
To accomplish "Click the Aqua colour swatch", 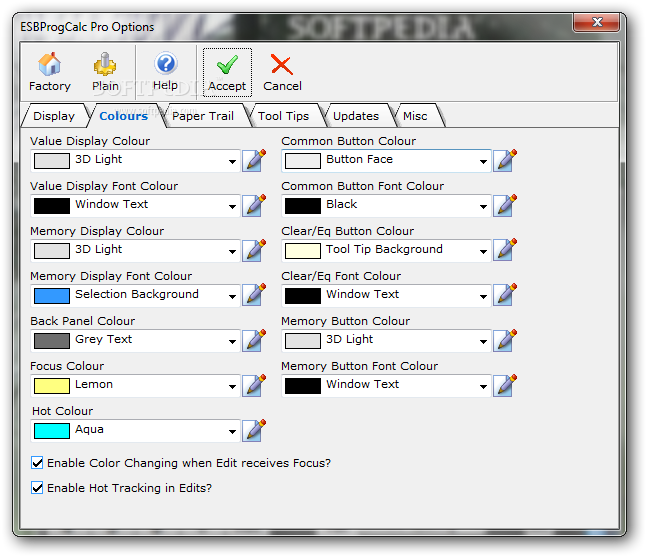I will point(52,431).
